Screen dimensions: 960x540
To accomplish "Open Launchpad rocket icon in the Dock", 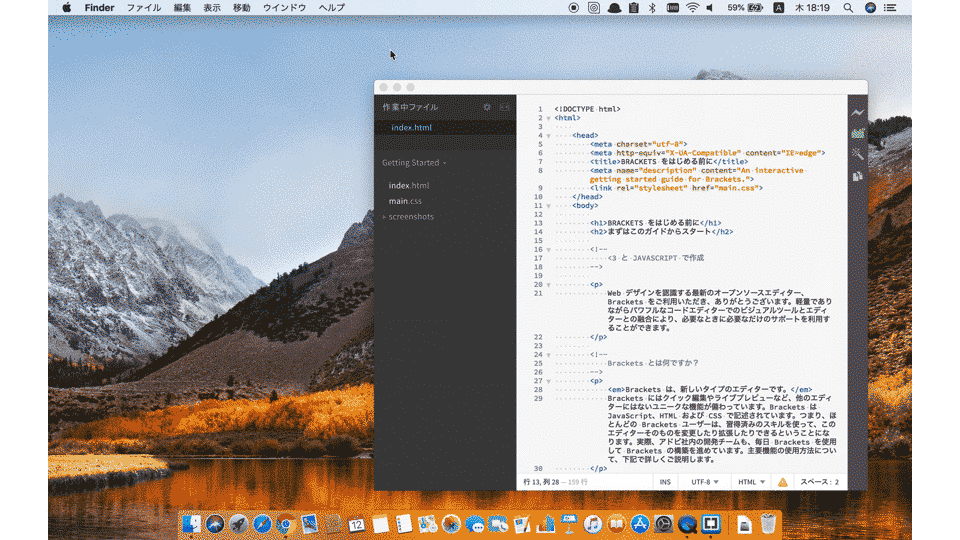I will pos(238,524).
